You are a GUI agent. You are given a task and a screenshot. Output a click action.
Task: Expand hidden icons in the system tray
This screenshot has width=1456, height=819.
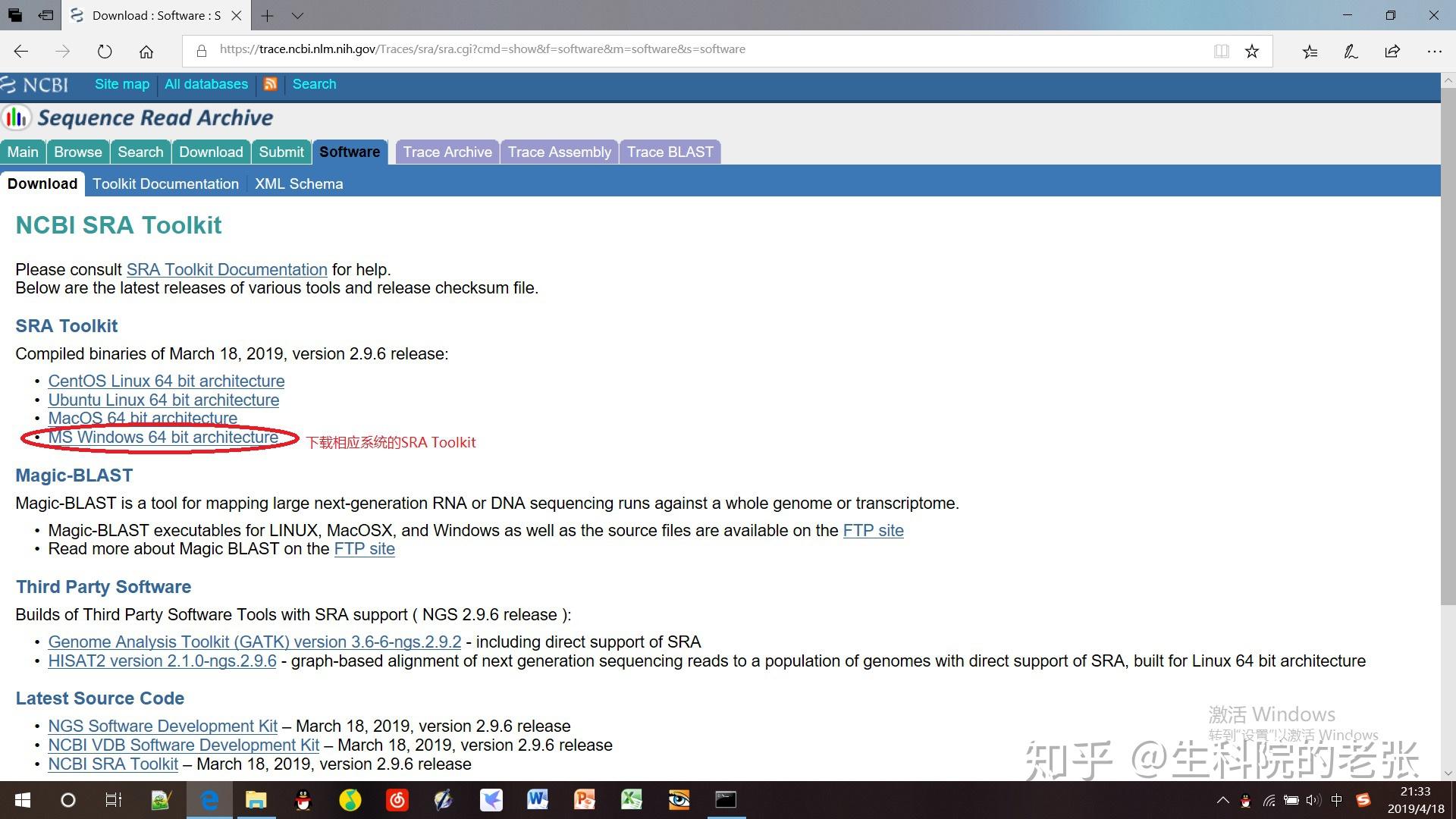click(x=1223, y=800)
